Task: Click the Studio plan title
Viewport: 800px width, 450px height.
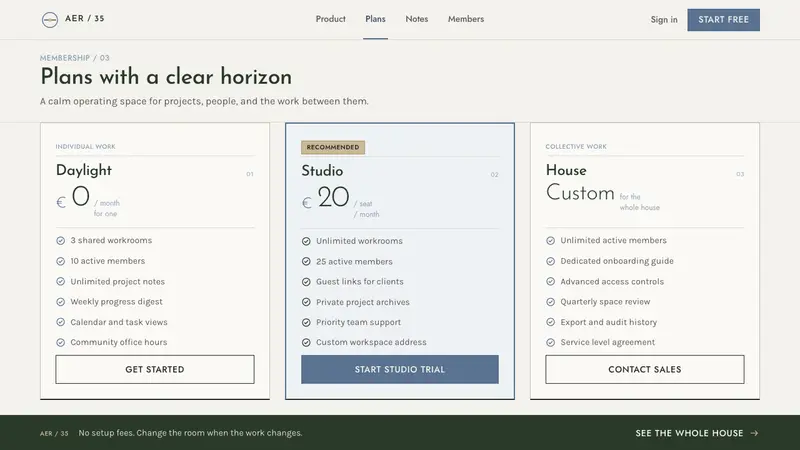Action: pos(322,170)
